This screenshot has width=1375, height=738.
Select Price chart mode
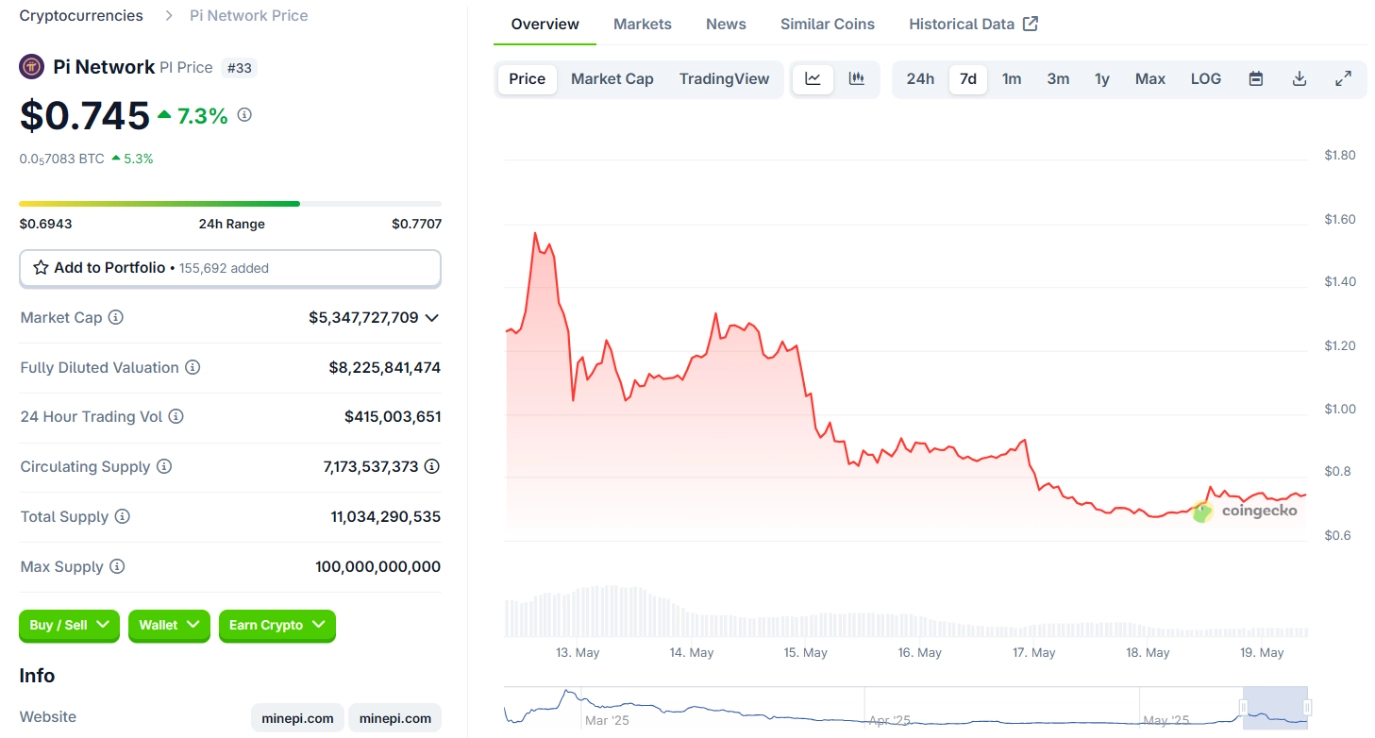(527, 79)
